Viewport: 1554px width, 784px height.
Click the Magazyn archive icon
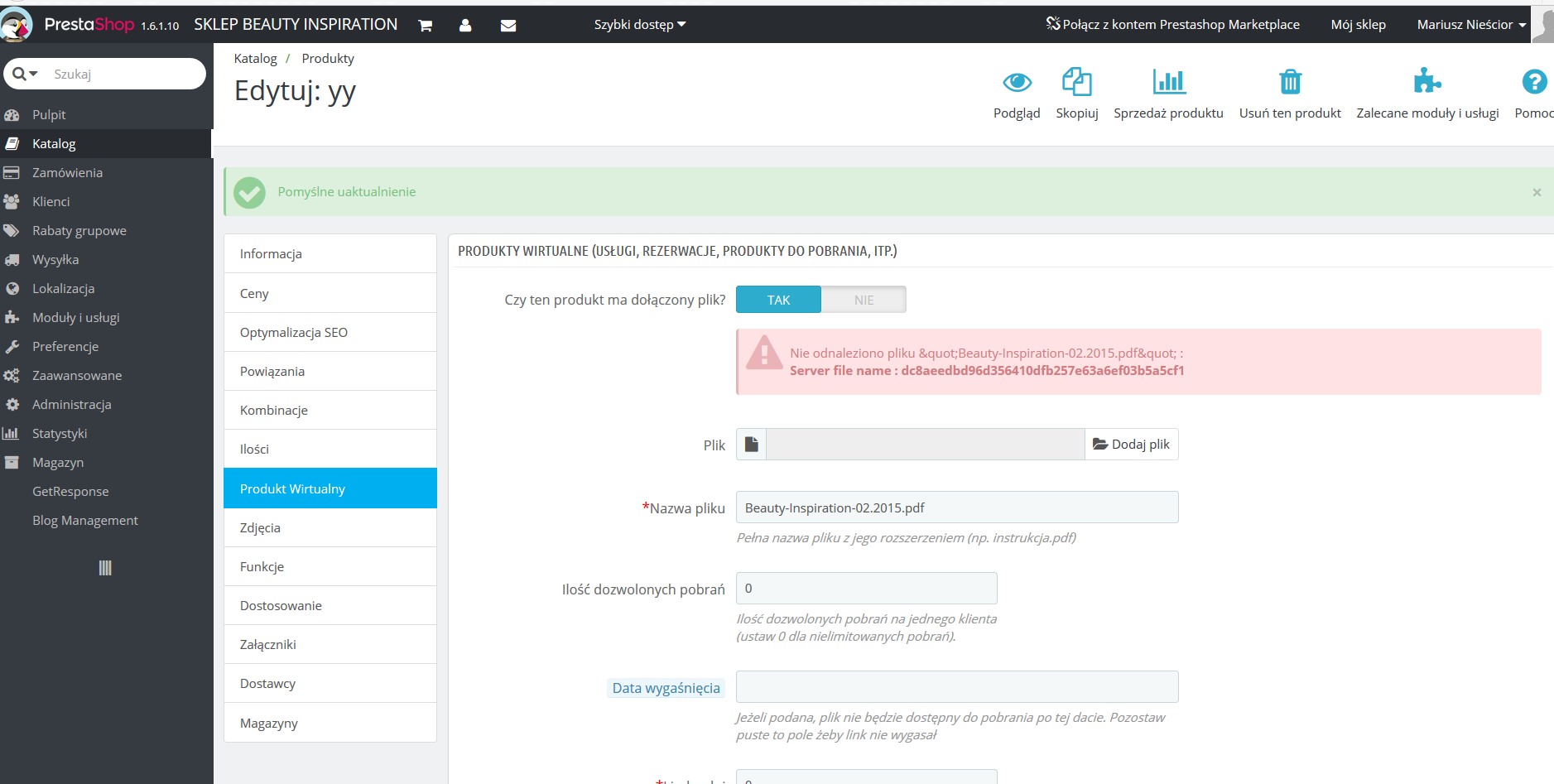(x=12, y=463)
